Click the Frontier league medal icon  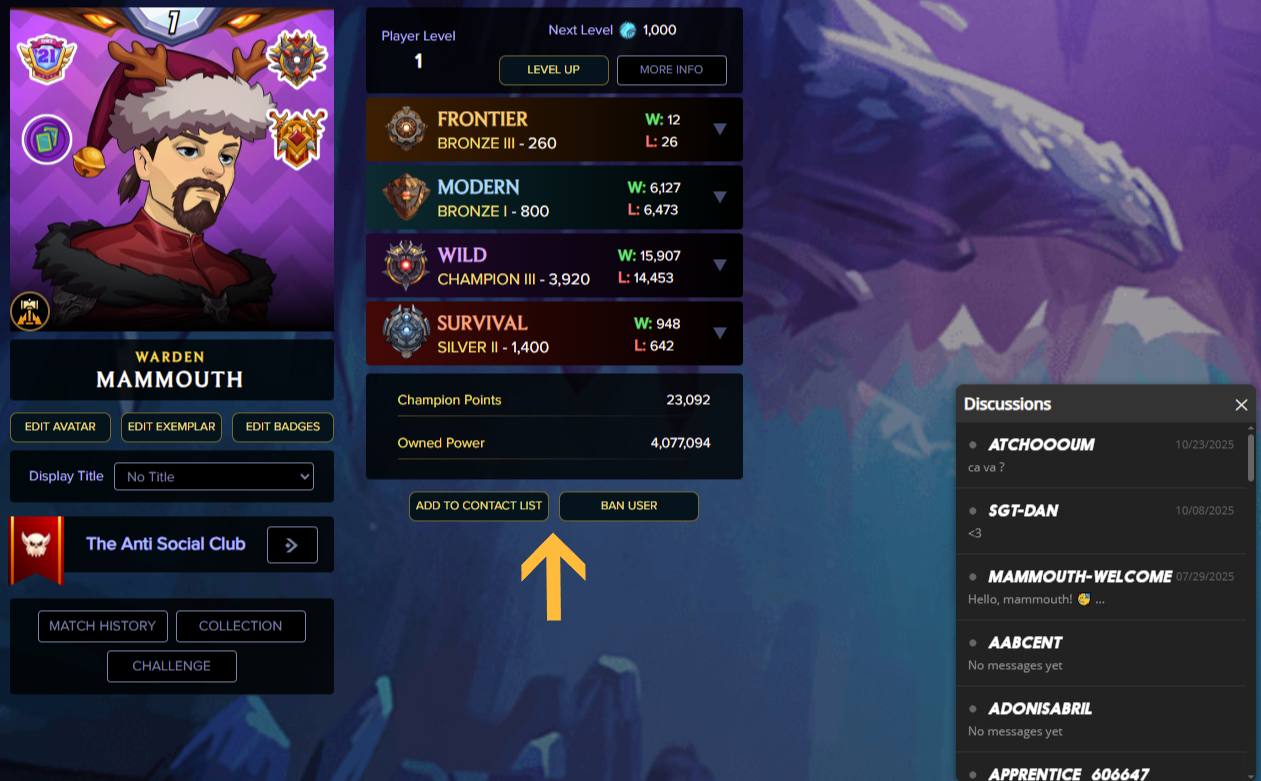pyautogui.click(x=406, y=129)
